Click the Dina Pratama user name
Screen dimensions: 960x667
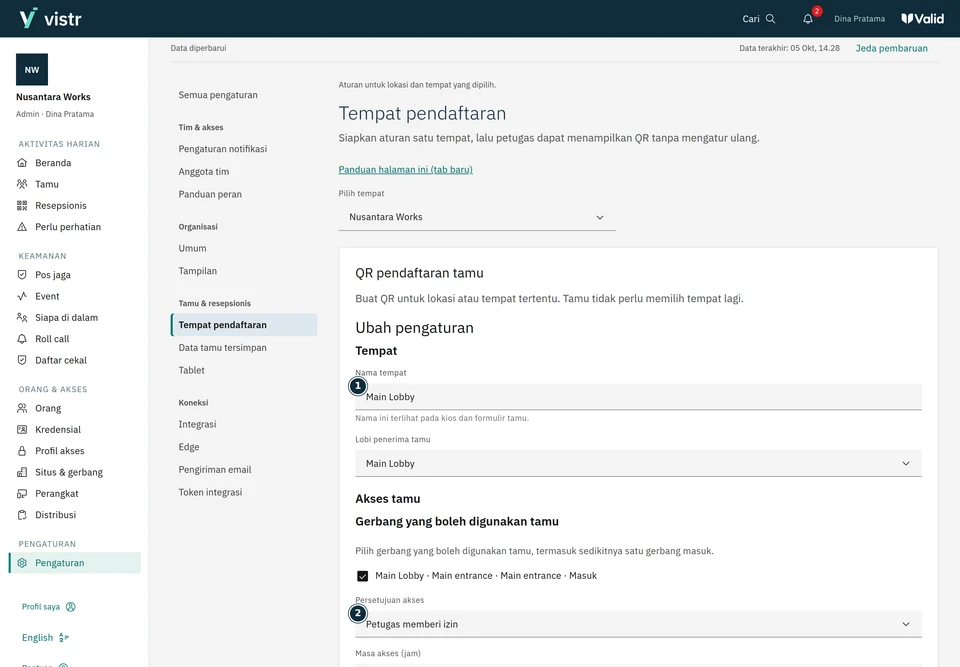(859, 19)
